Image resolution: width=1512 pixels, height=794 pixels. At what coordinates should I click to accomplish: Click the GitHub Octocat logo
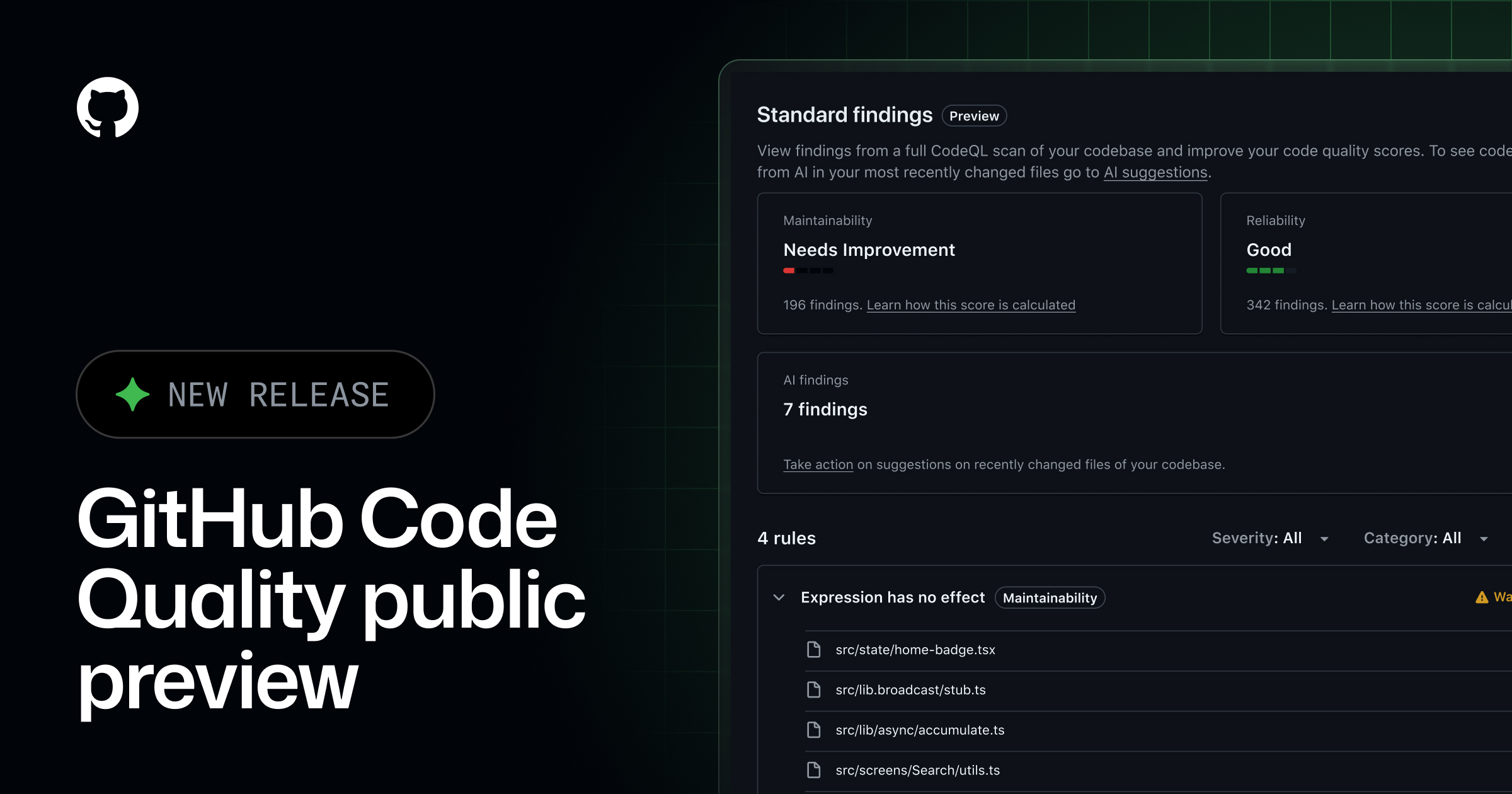click(108, 107)
